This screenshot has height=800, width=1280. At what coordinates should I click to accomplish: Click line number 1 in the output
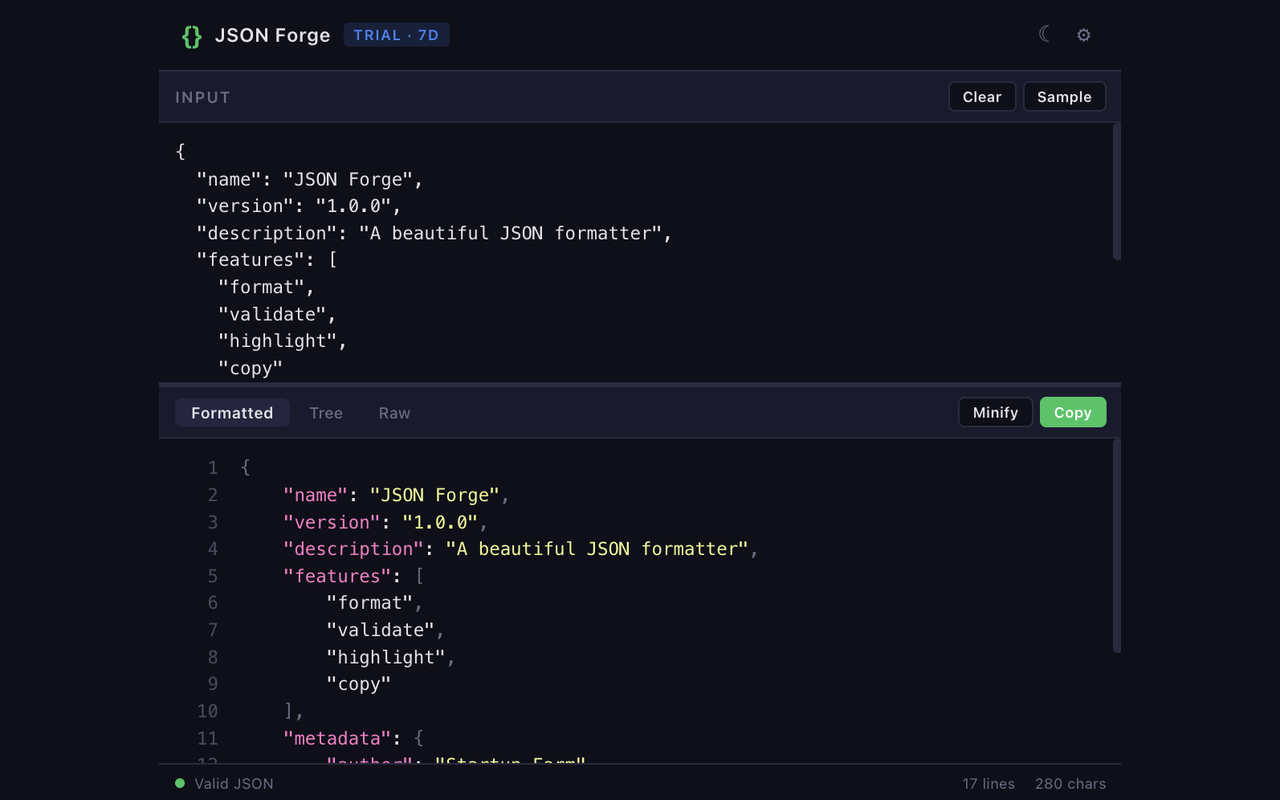pyautogui.click(x=213, y=468)
